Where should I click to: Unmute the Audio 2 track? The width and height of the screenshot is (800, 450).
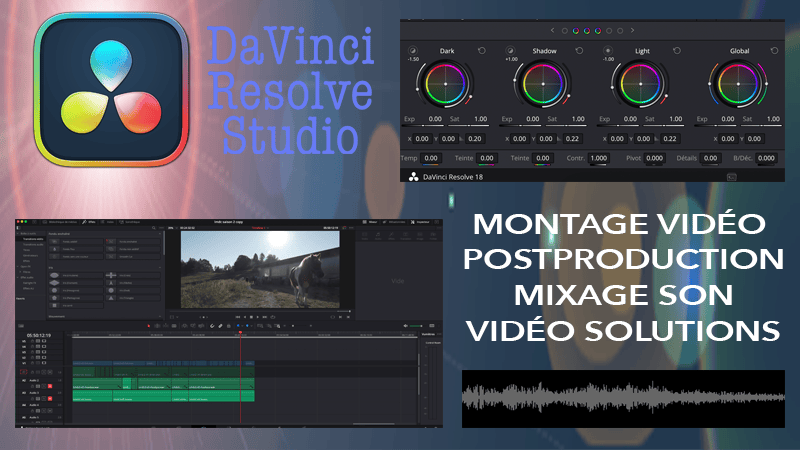[50, 386]
